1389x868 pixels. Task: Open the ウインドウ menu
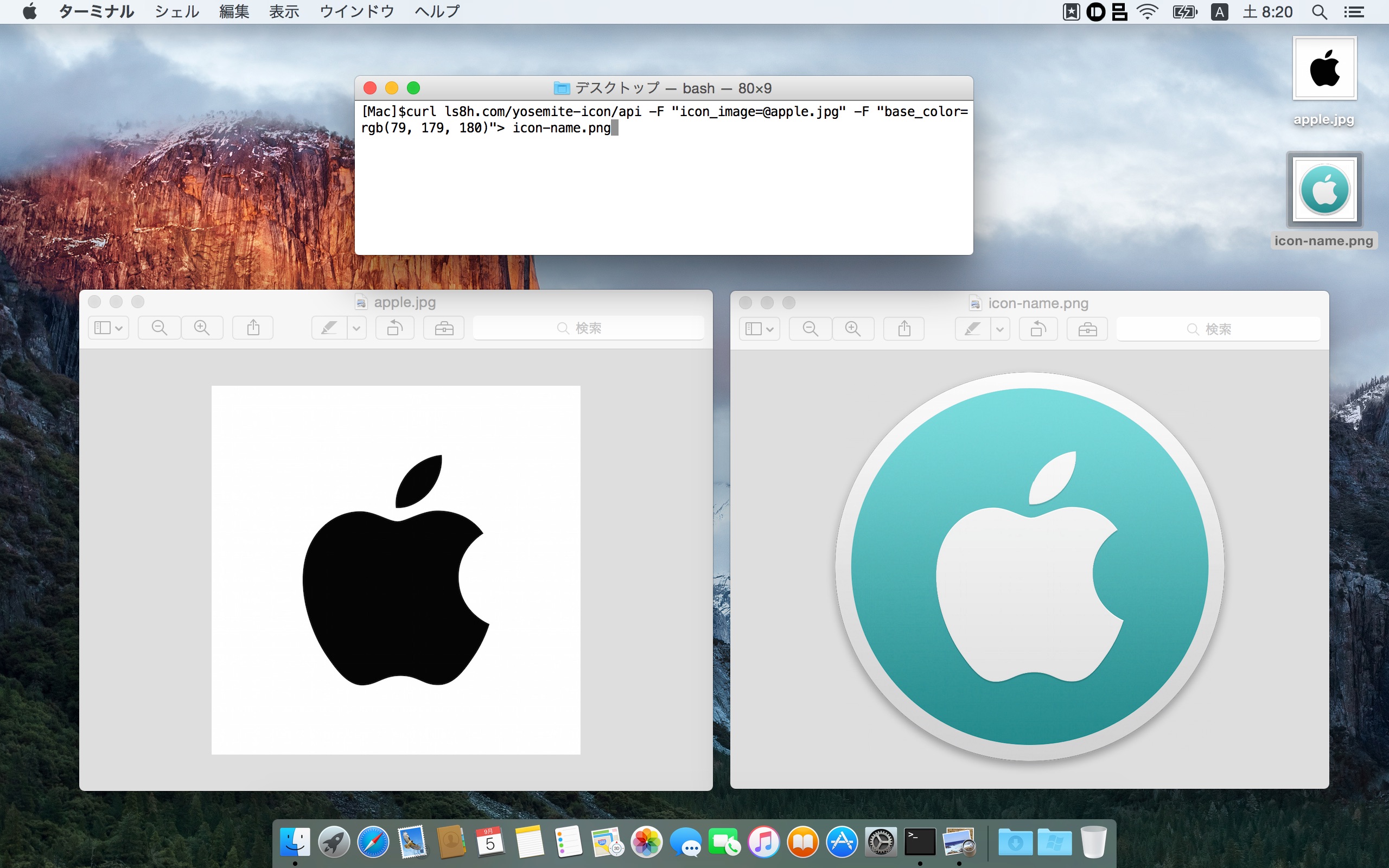pyautogui.click(x=357, y=11)
